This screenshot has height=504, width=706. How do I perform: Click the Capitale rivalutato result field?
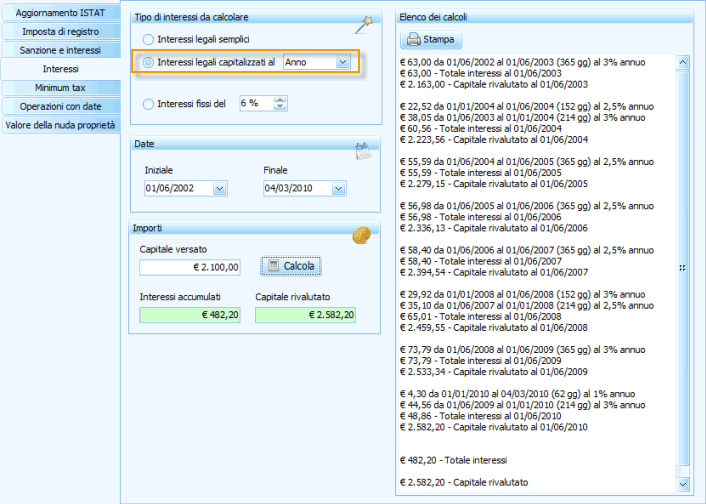[305, 315]
